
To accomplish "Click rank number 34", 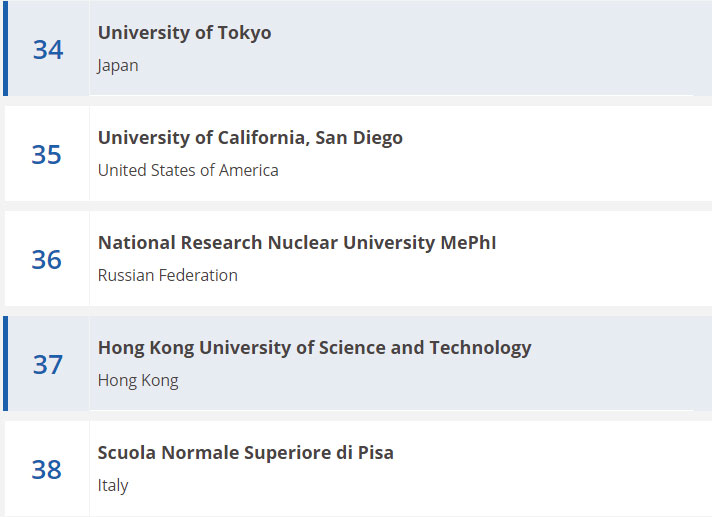I will click(x=48, y=49).
